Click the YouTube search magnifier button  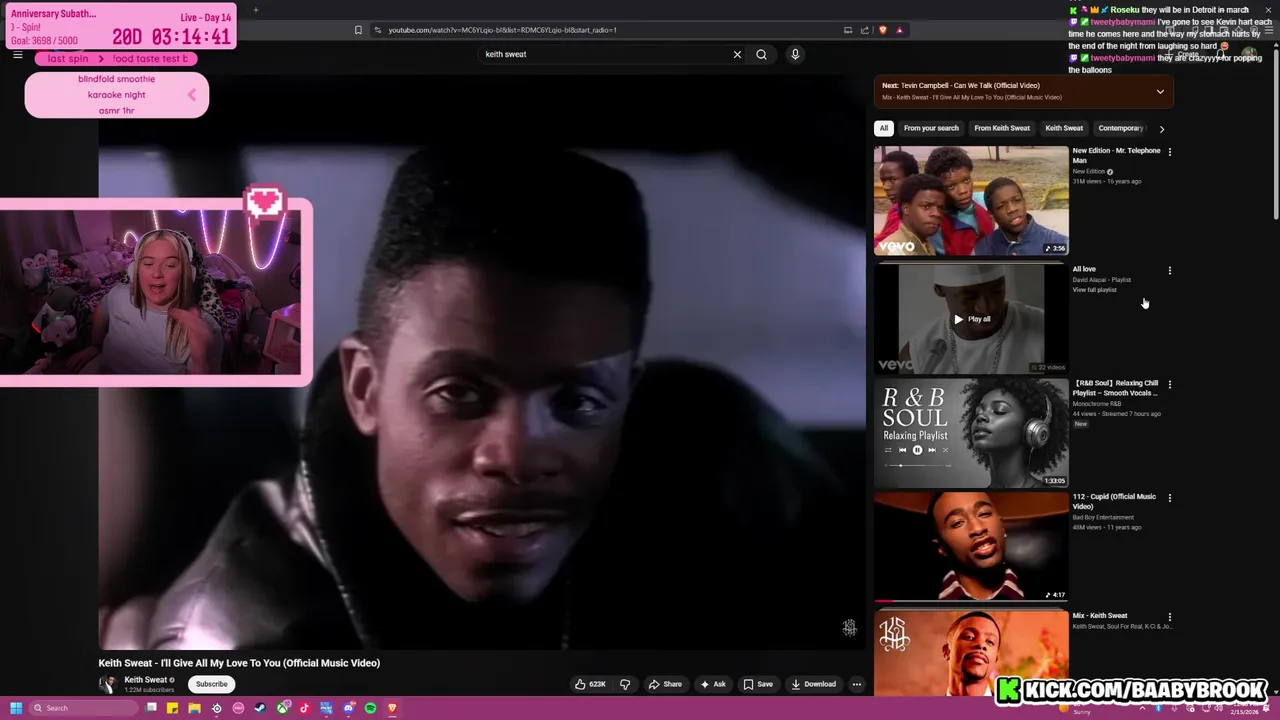tap(761, 54)
